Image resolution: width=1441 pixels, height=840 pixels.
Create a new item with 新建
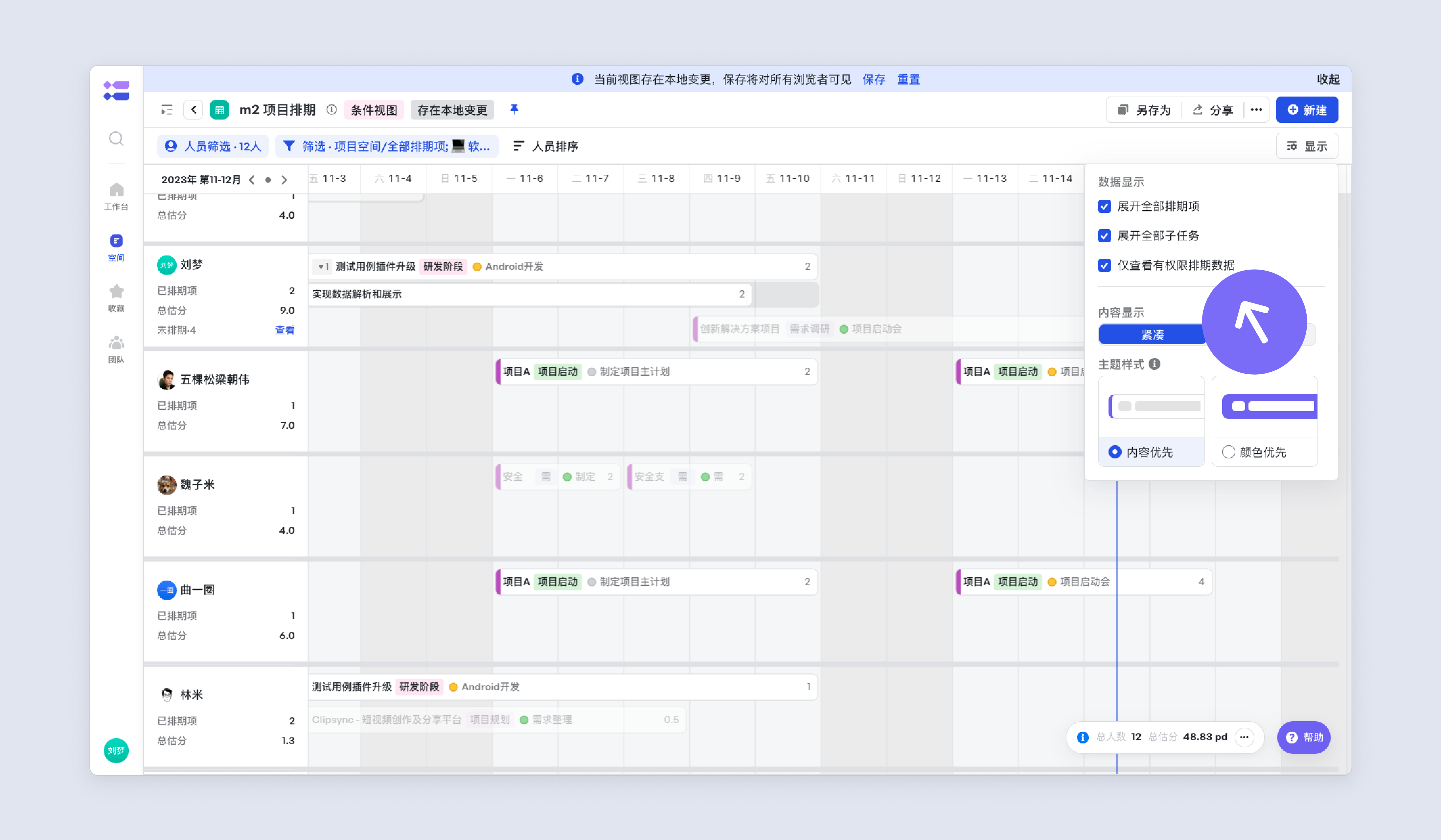click(1307, 110)
